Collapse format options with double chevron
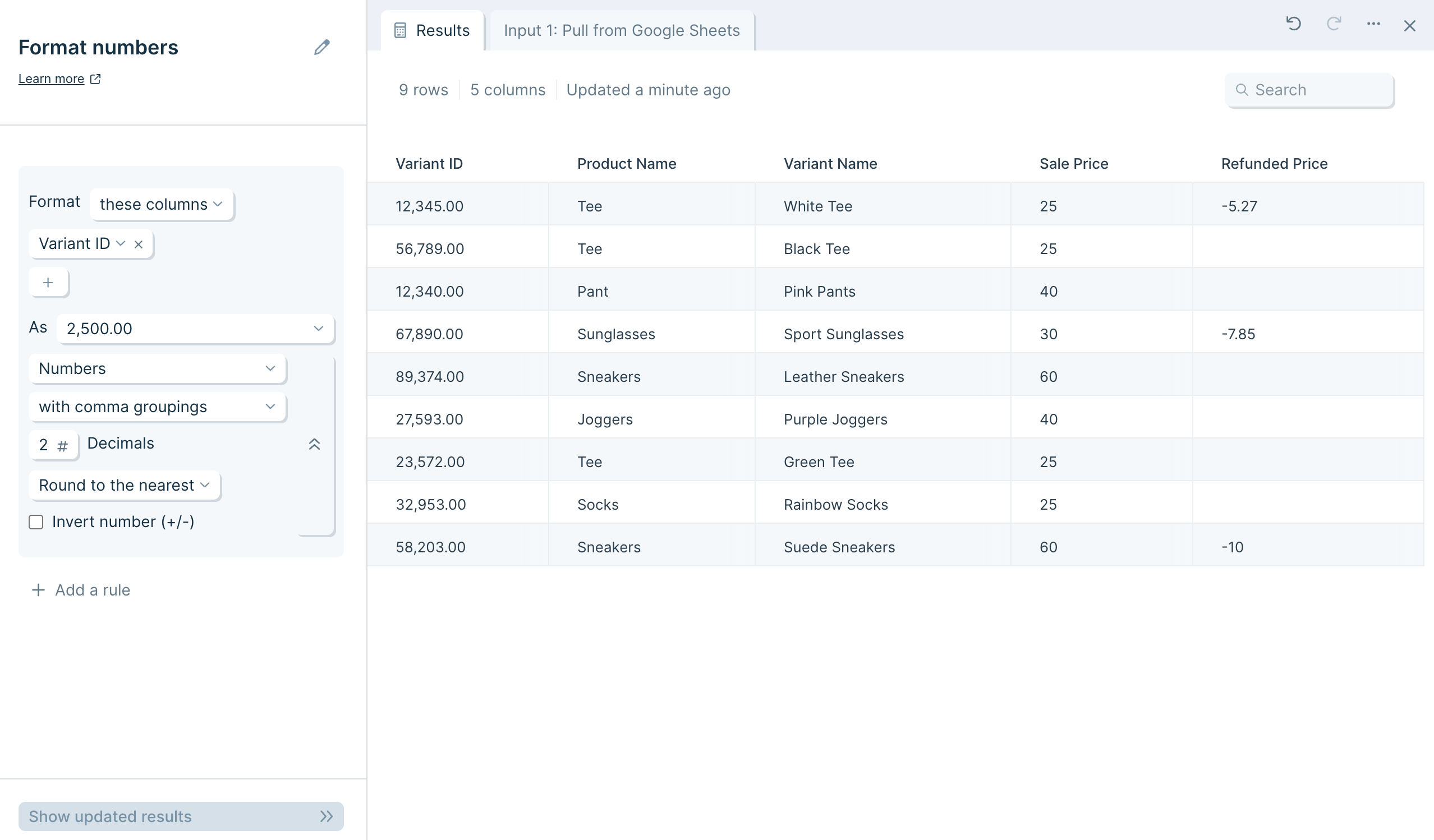Image resolution: width=1434 pixels, height=840 pixels. pyautogui.click(x=314, y=444)
